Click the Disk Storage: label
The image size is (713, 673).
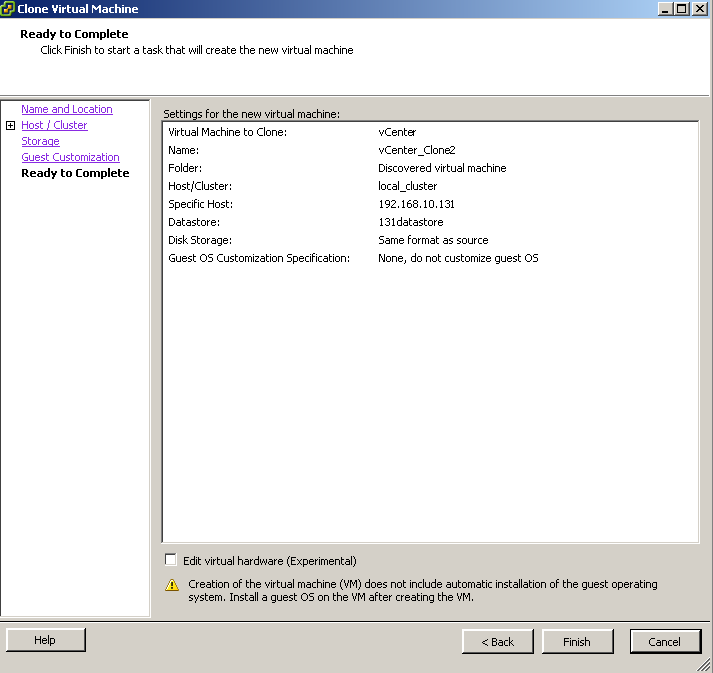pyautogui.click(x=200, y=240)
